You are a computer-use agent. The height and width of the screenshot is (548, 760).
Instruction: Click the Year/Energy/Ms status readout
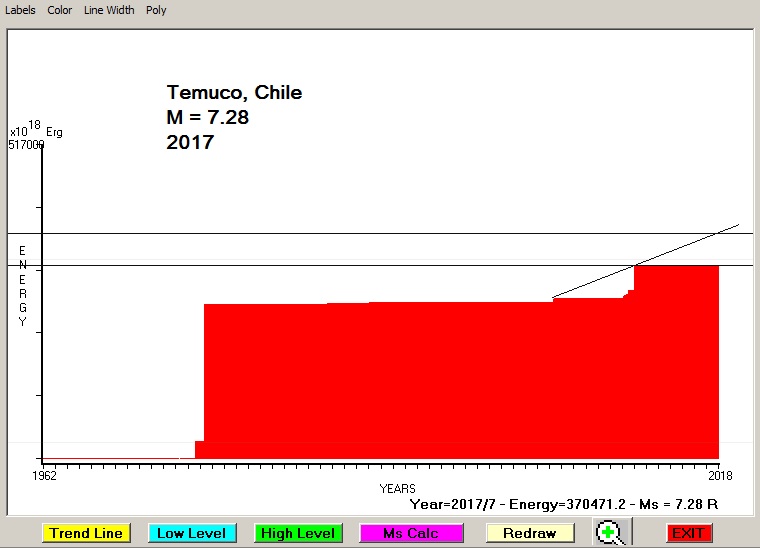coord(564,504)
